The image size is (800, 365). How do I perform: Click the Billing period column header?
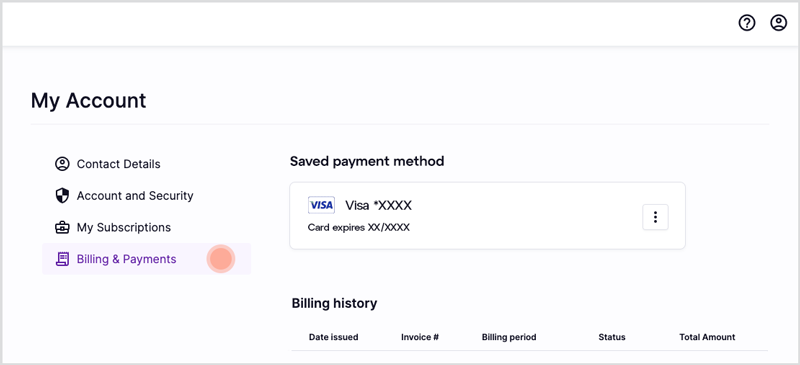[509, 337]
